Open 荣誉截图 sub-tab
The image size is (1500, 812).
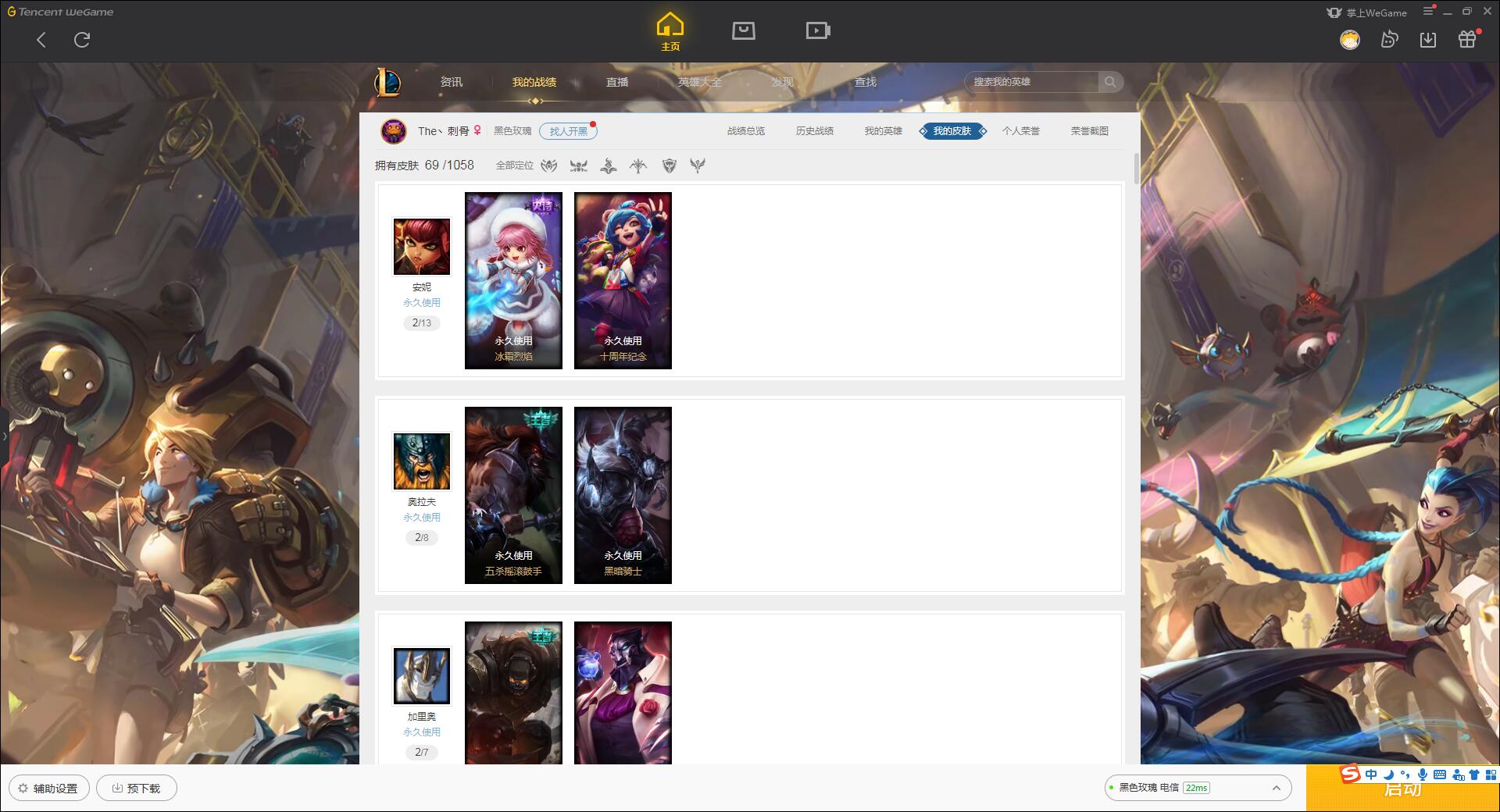[x=1090, y=131]
